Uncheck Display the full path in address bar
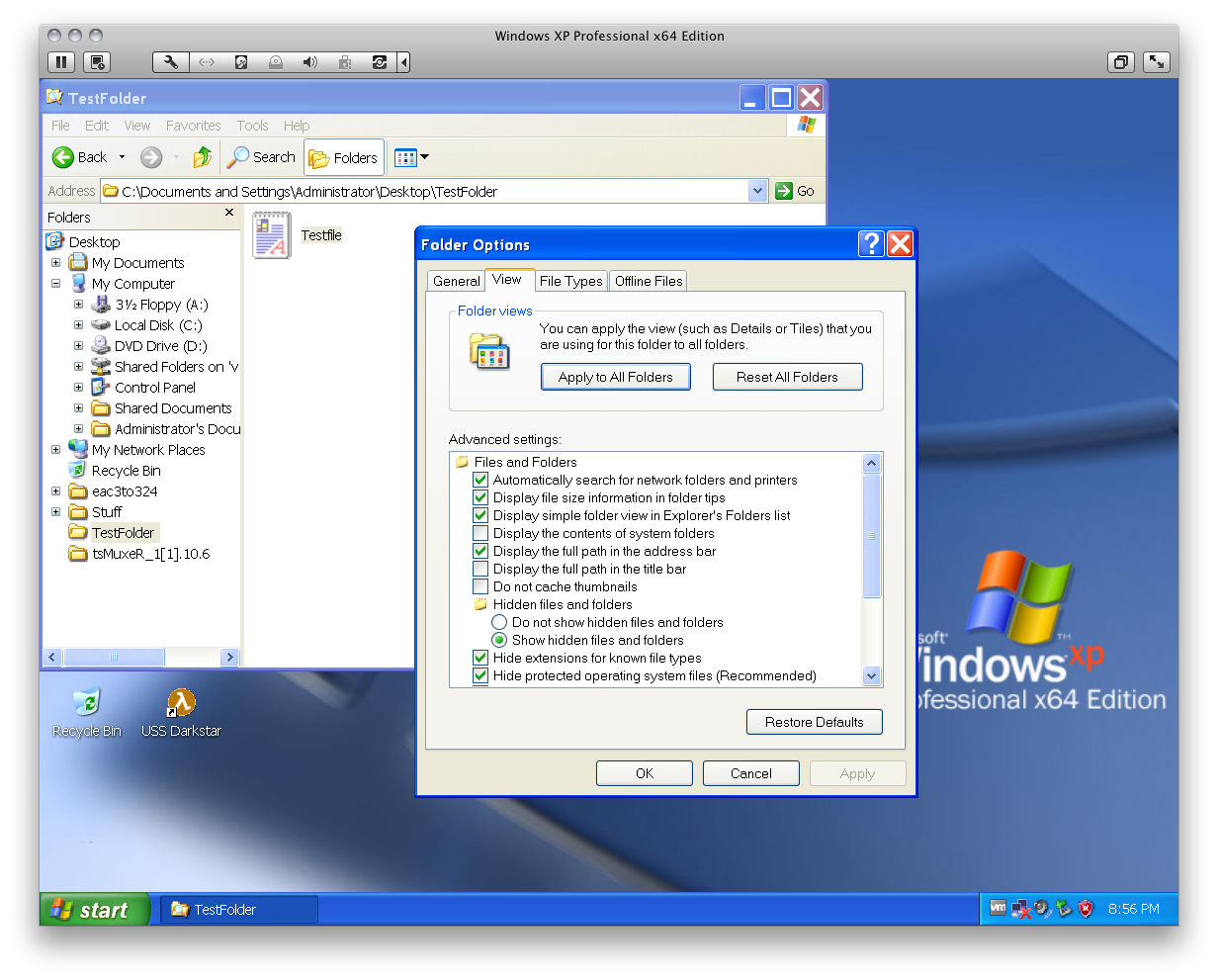This screenshot has width=1218, height=980. tap(480, 551)
